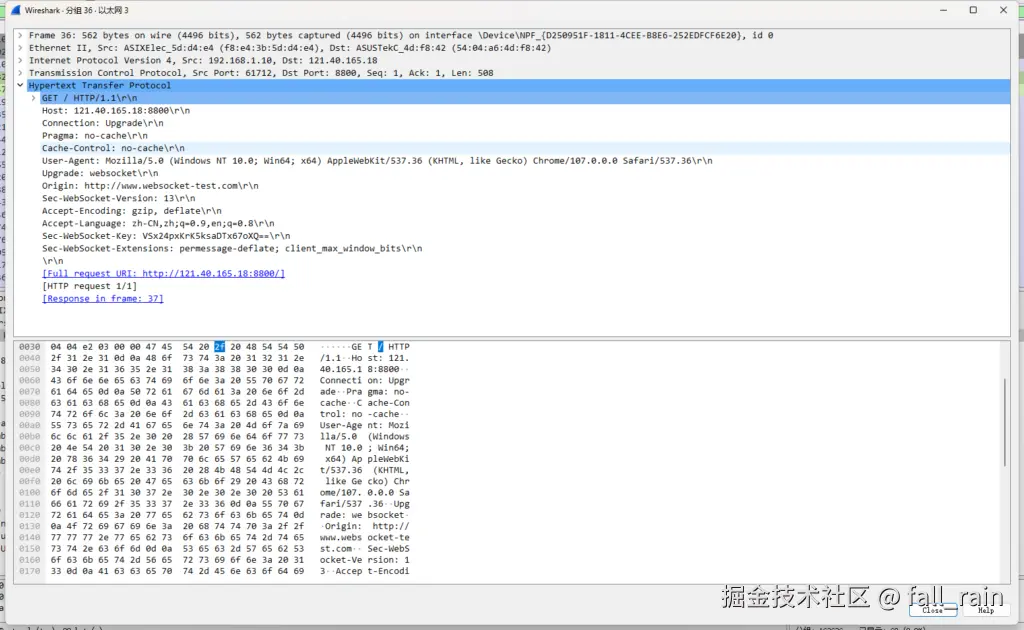This screenshot has height=630, width=1024.
Task: Minimize the Wireshark packet window
Action: [x=943, y=10]
